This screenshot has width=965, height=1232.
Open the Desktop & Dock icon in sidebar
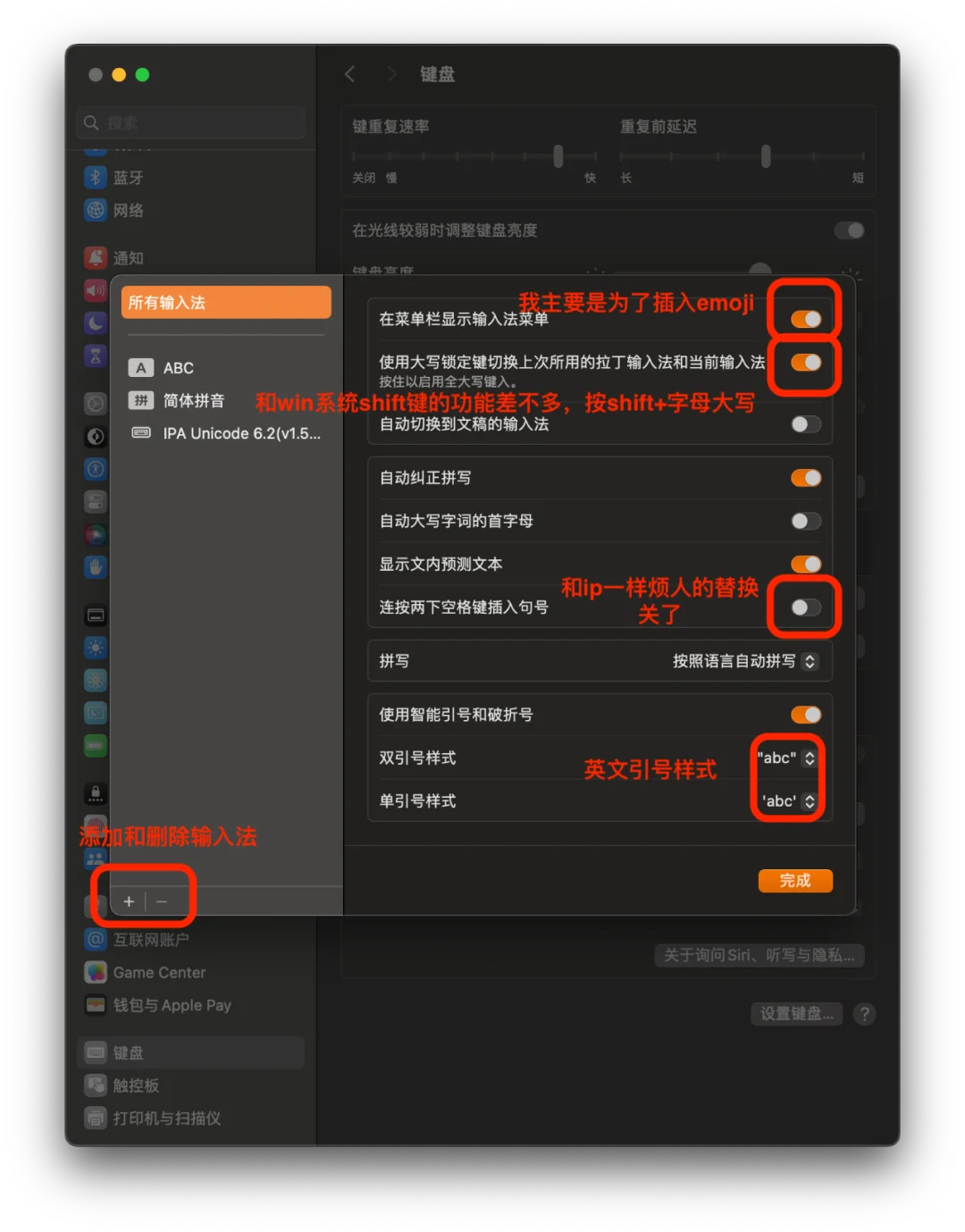point(96,615)
